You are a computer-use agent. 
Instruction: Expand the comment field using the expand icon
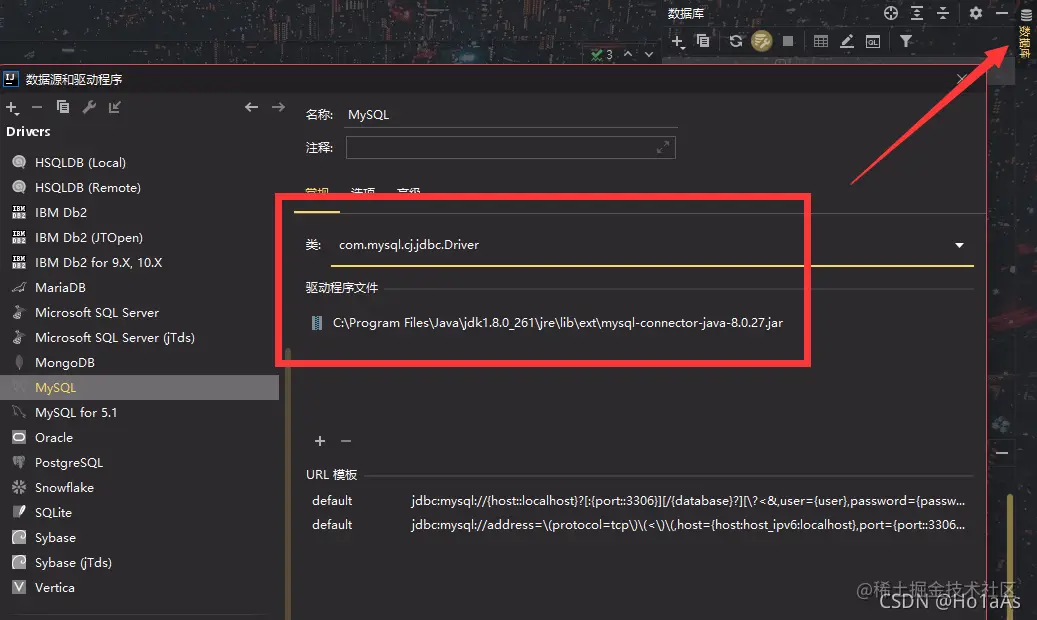click(663, 148)
